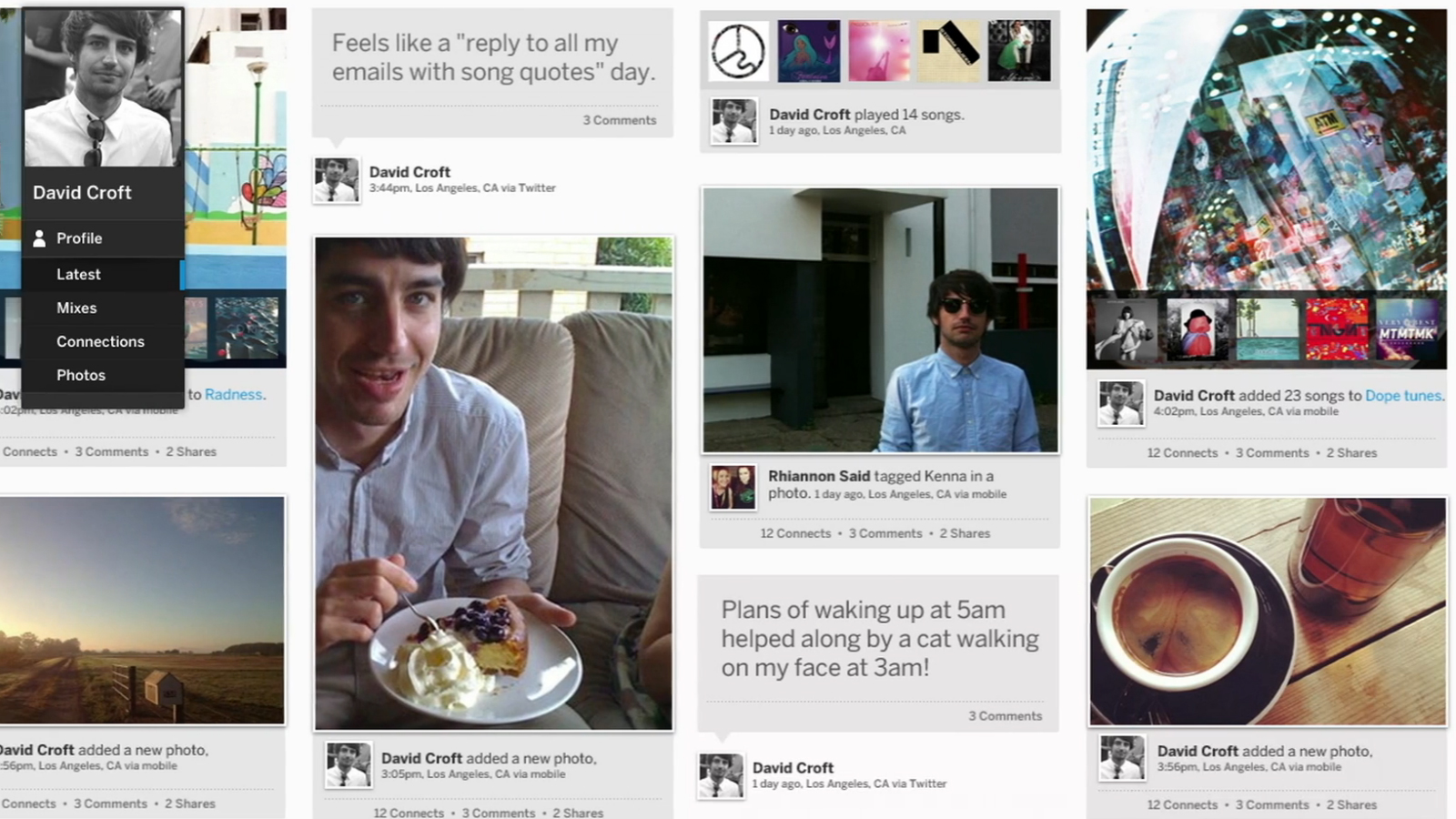
Task: Click avatar beside Dope tunes post
Action: click(1120, 403)
